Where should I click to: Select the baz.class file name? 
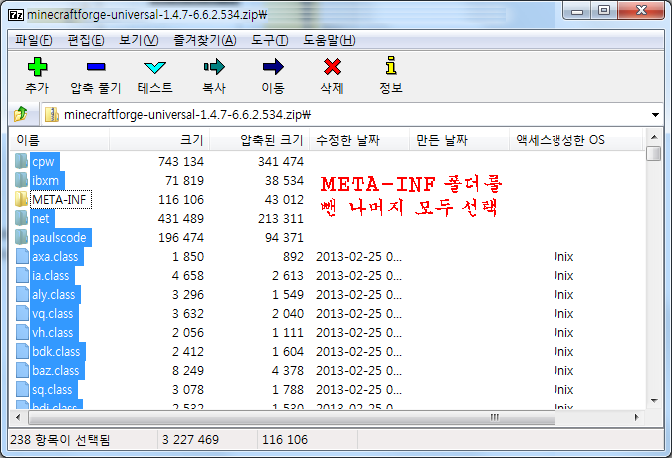(x=56, y=371)
